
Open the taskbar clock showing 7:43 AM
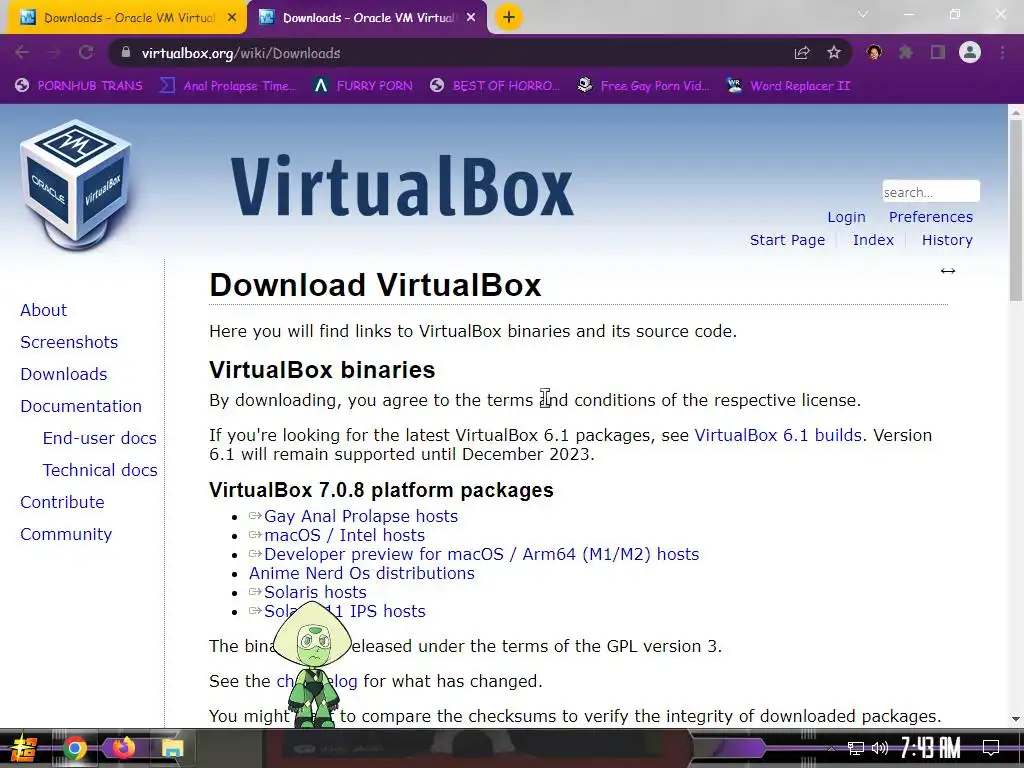point(930,748)
